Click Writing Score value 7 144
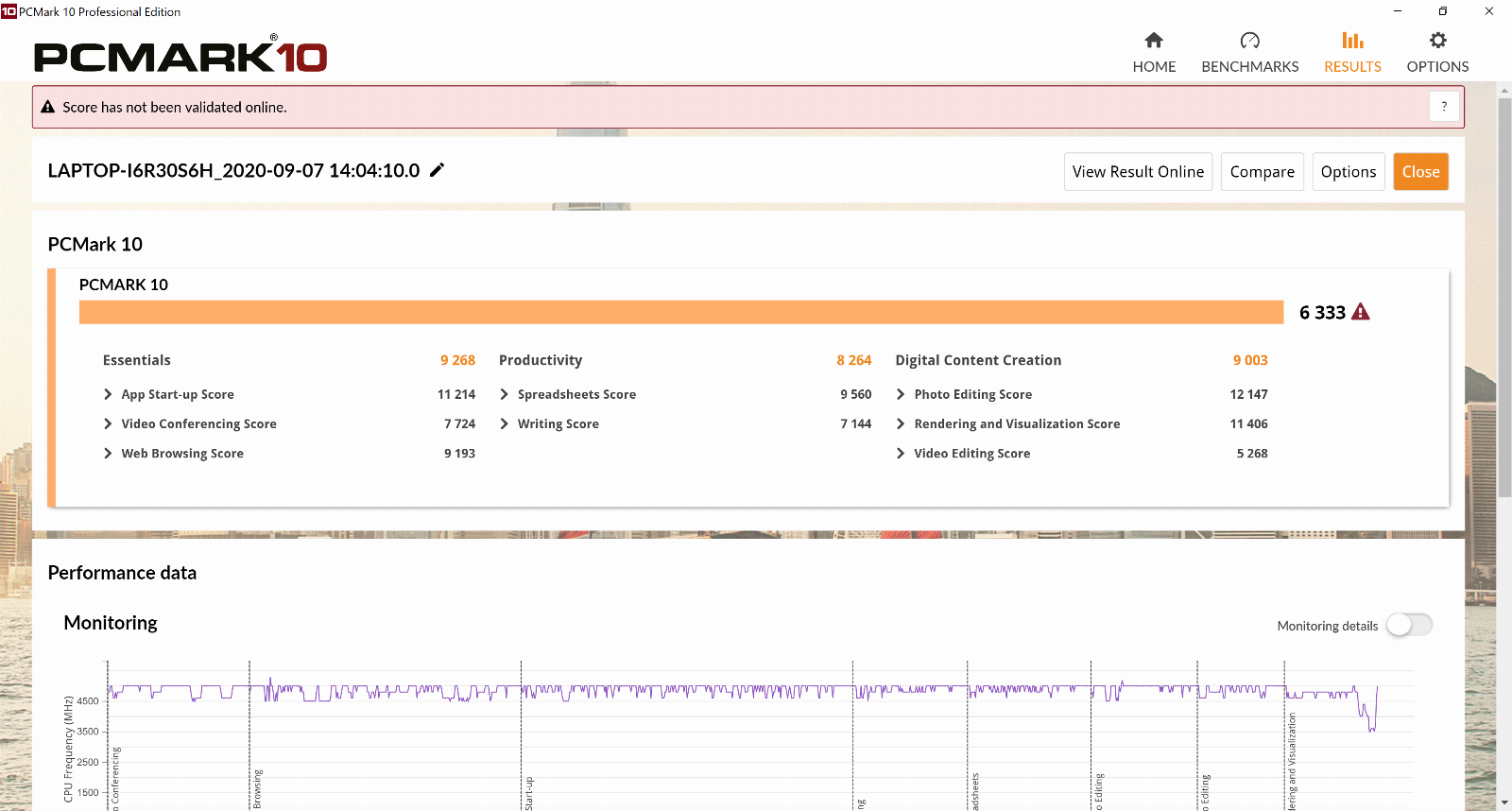This screenshot has height=811, width=1512. [x=856, y=423]
